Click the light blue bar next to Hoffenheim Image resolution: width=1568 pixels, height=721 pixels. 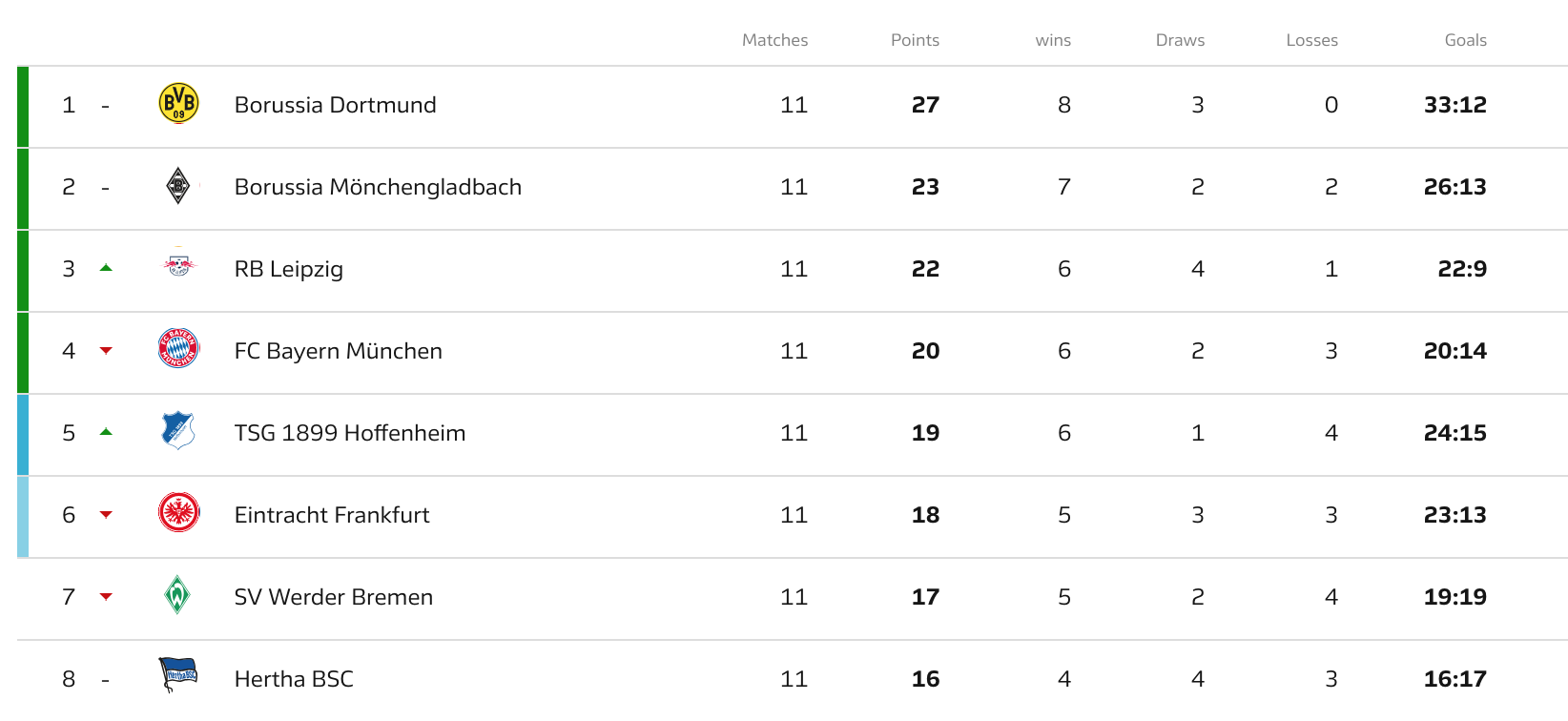coord(23,435)
